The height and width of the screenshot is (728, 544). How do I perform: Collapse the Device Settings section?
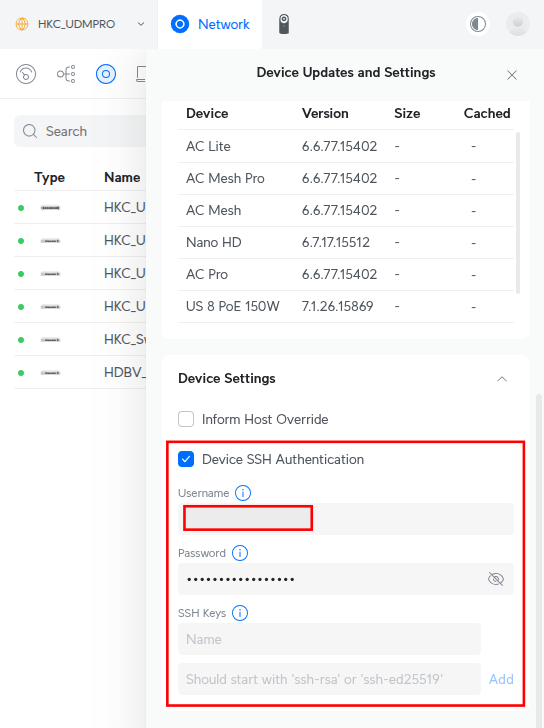(502, 379)
